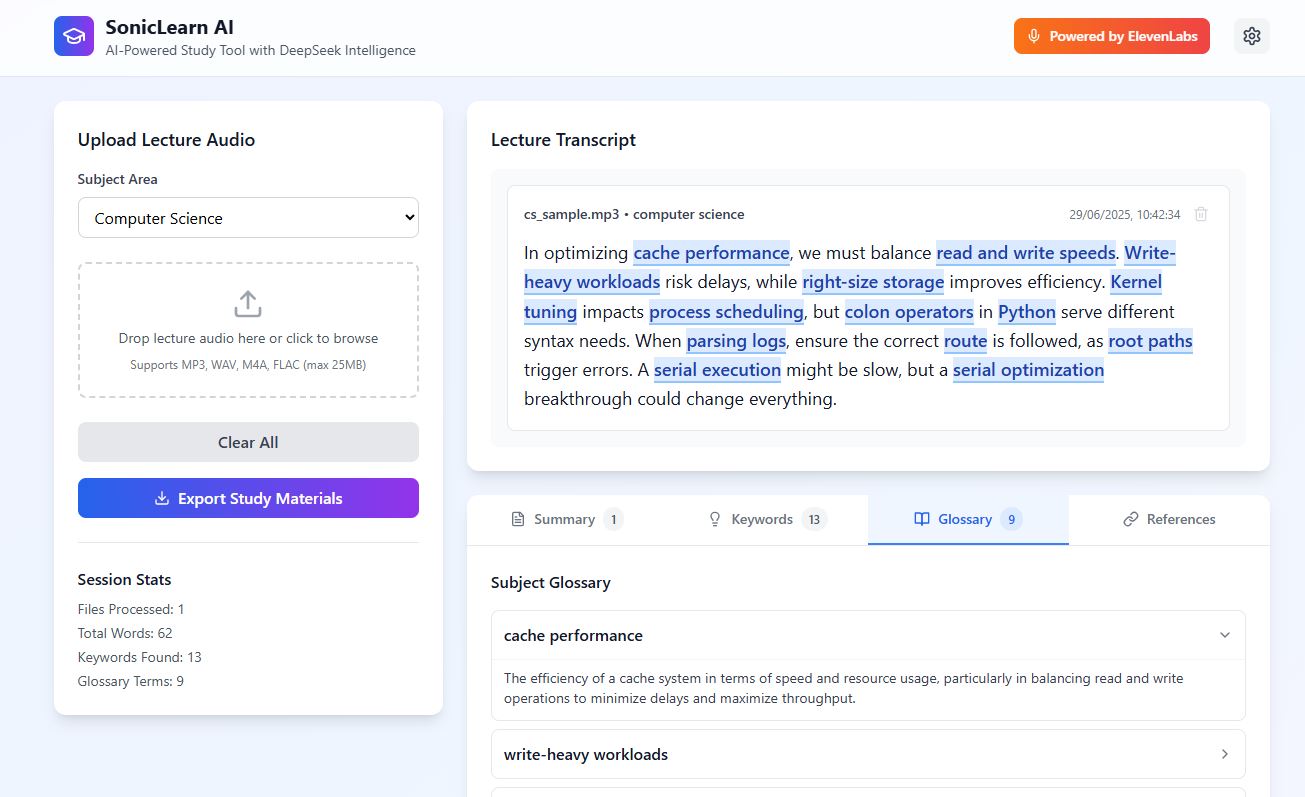Click the download icon on Export button
Viewport: 1305px width, 797px height.
(162, 498)
